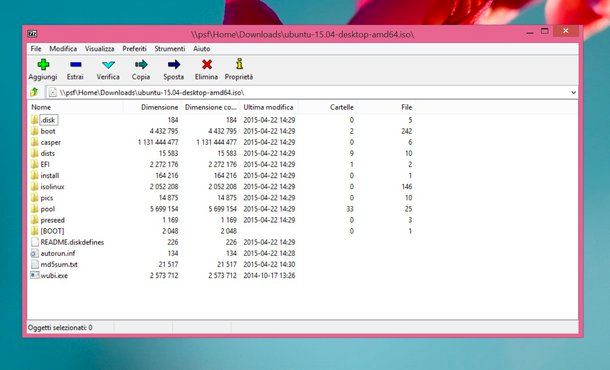Click the Proprietà info icon
This screenshot has height=370, width=610.
239,64
